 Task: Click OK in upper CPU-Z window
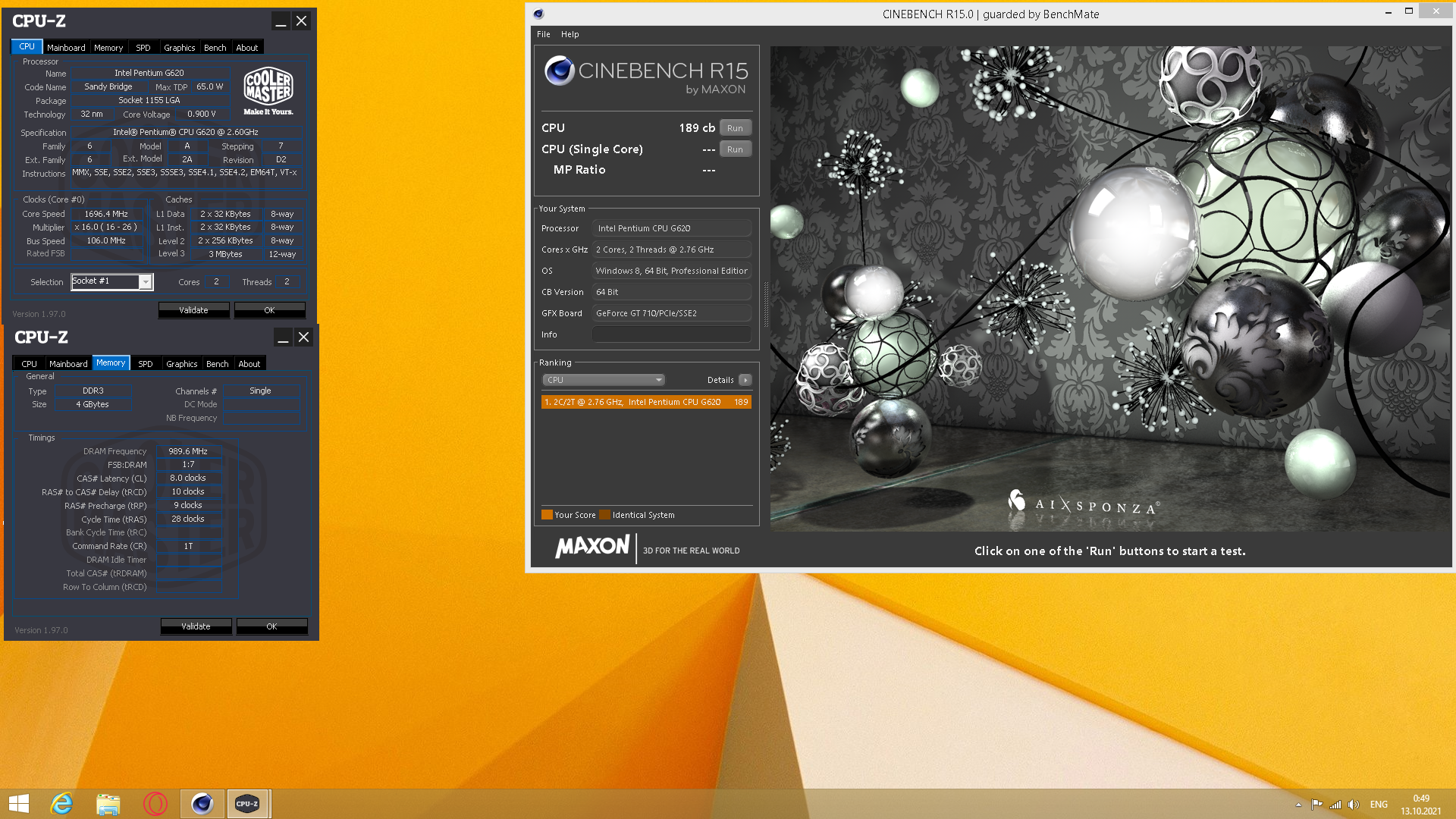point(269,310)
